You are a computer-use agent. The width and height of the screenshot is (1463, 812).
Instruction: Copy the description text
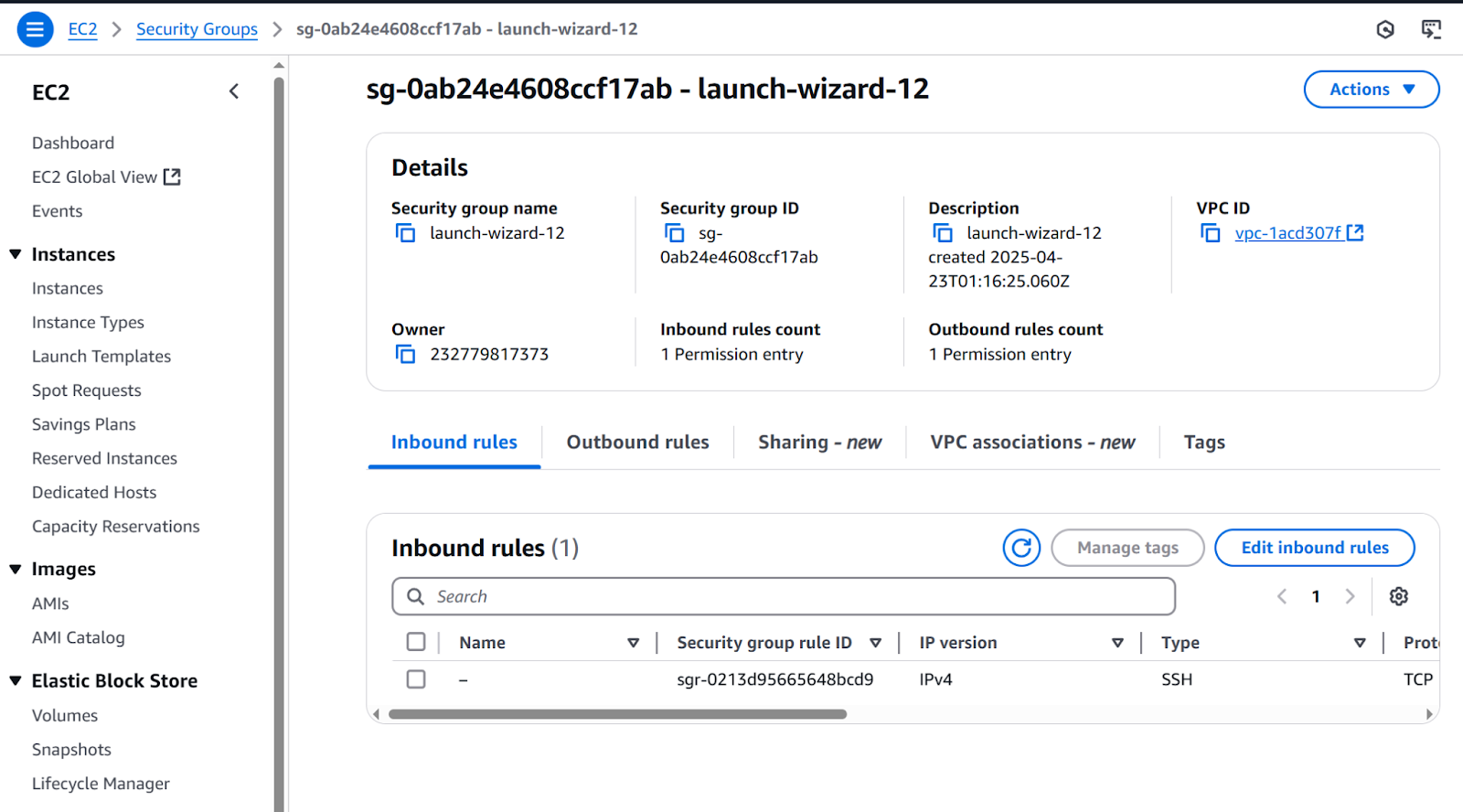[x=943, y=233]
